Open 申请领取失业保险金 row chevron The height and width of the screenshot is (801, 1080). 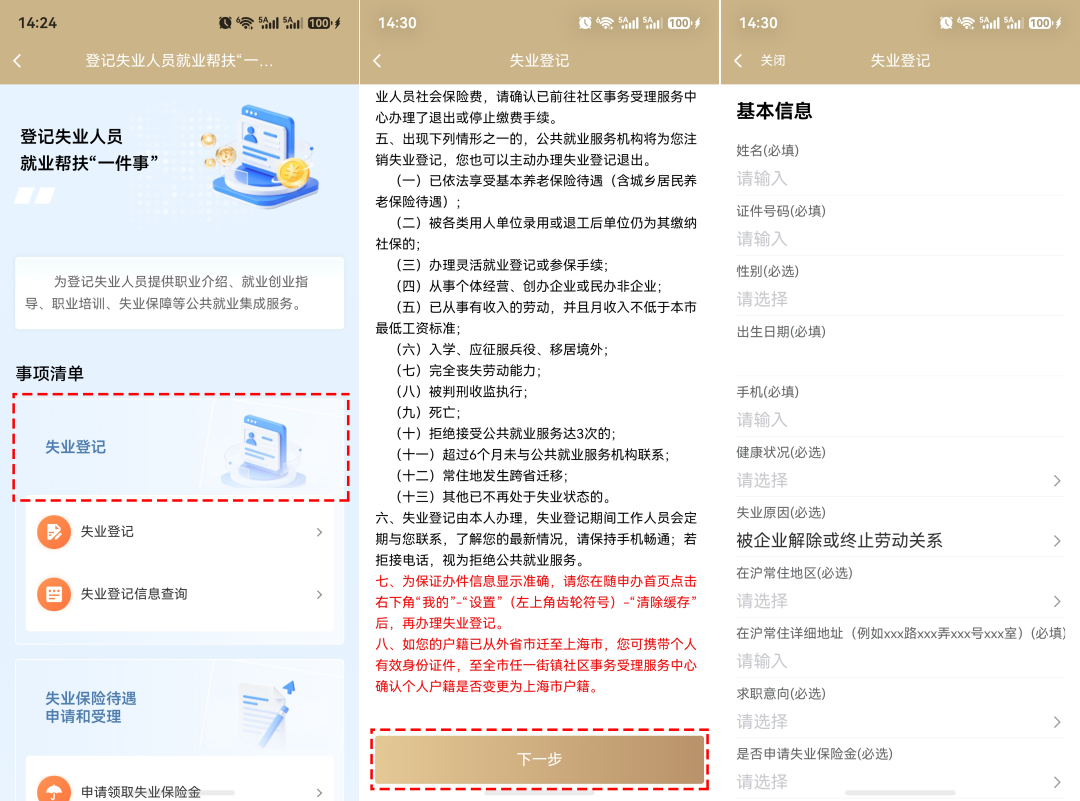click(x=319, y=792)
